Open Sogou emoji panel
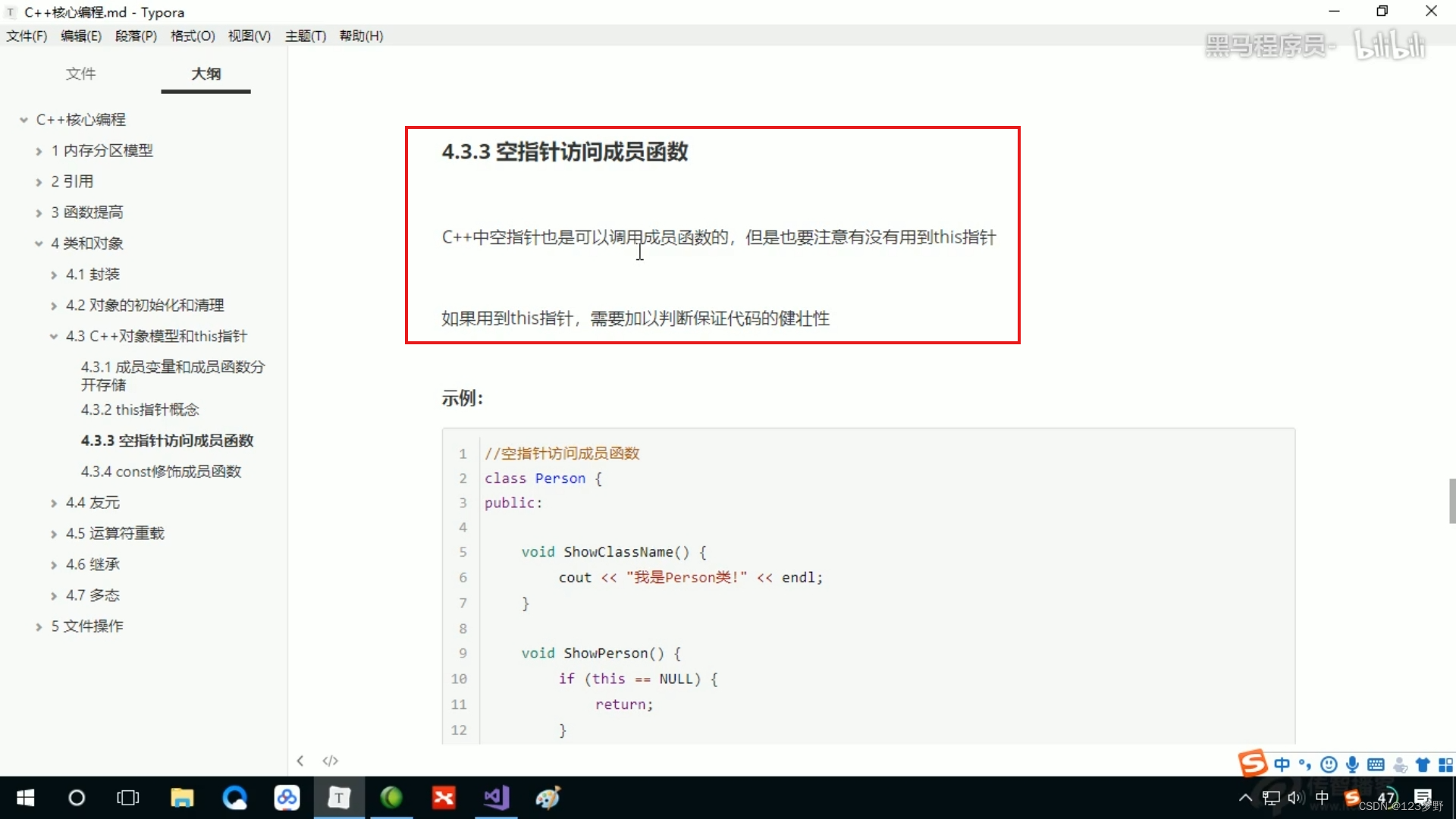 click(x=1329, y=764)
